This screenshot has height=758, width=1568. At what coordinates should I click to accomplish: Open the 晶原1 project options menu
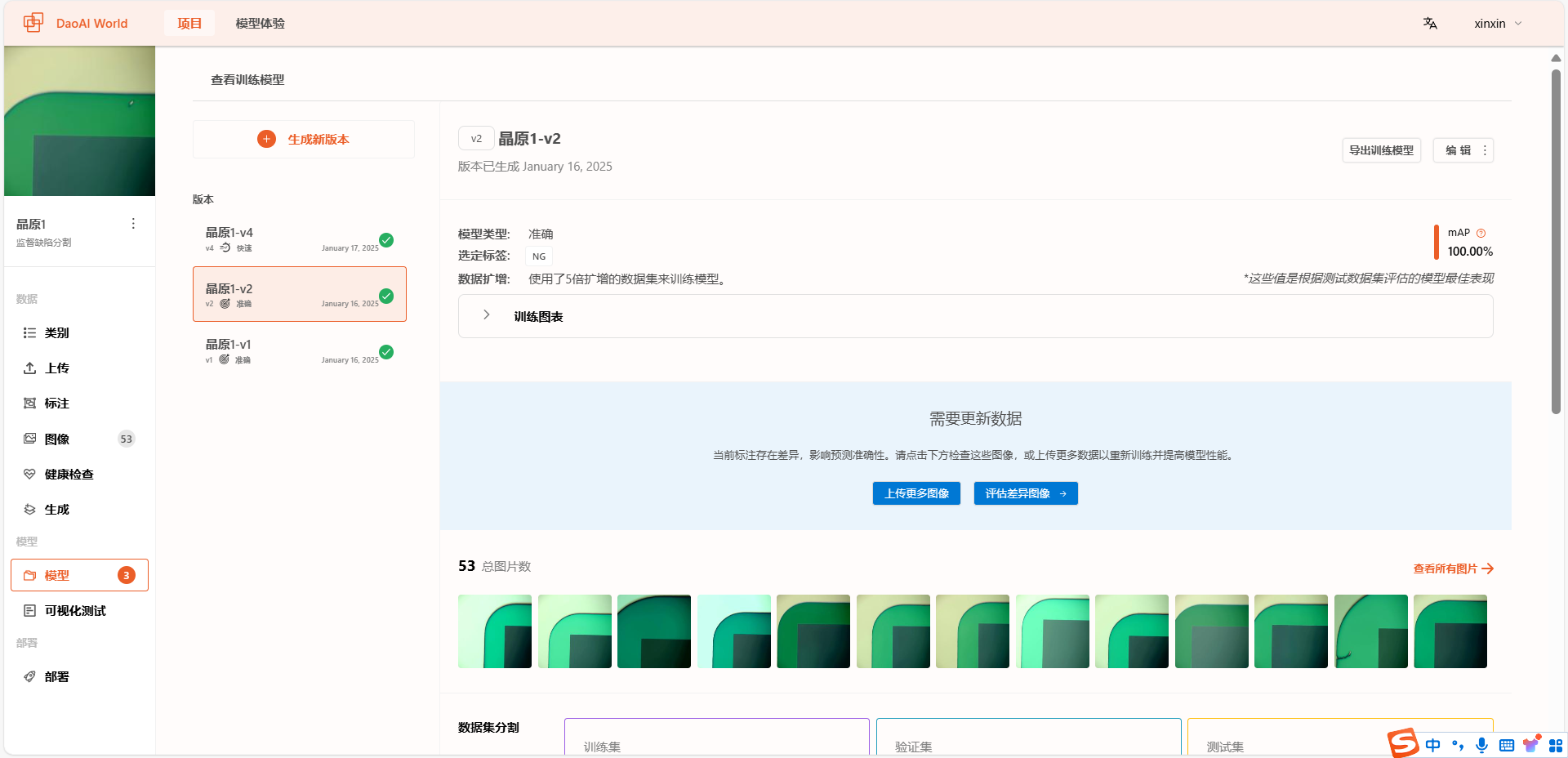133,224
